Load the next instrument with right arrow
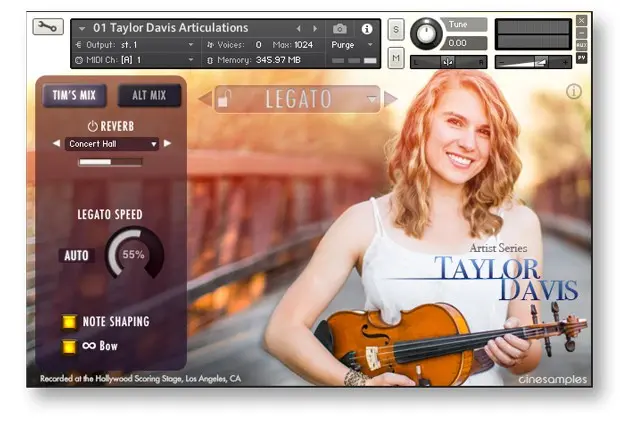Screen dimensions: 620x430 315,28
